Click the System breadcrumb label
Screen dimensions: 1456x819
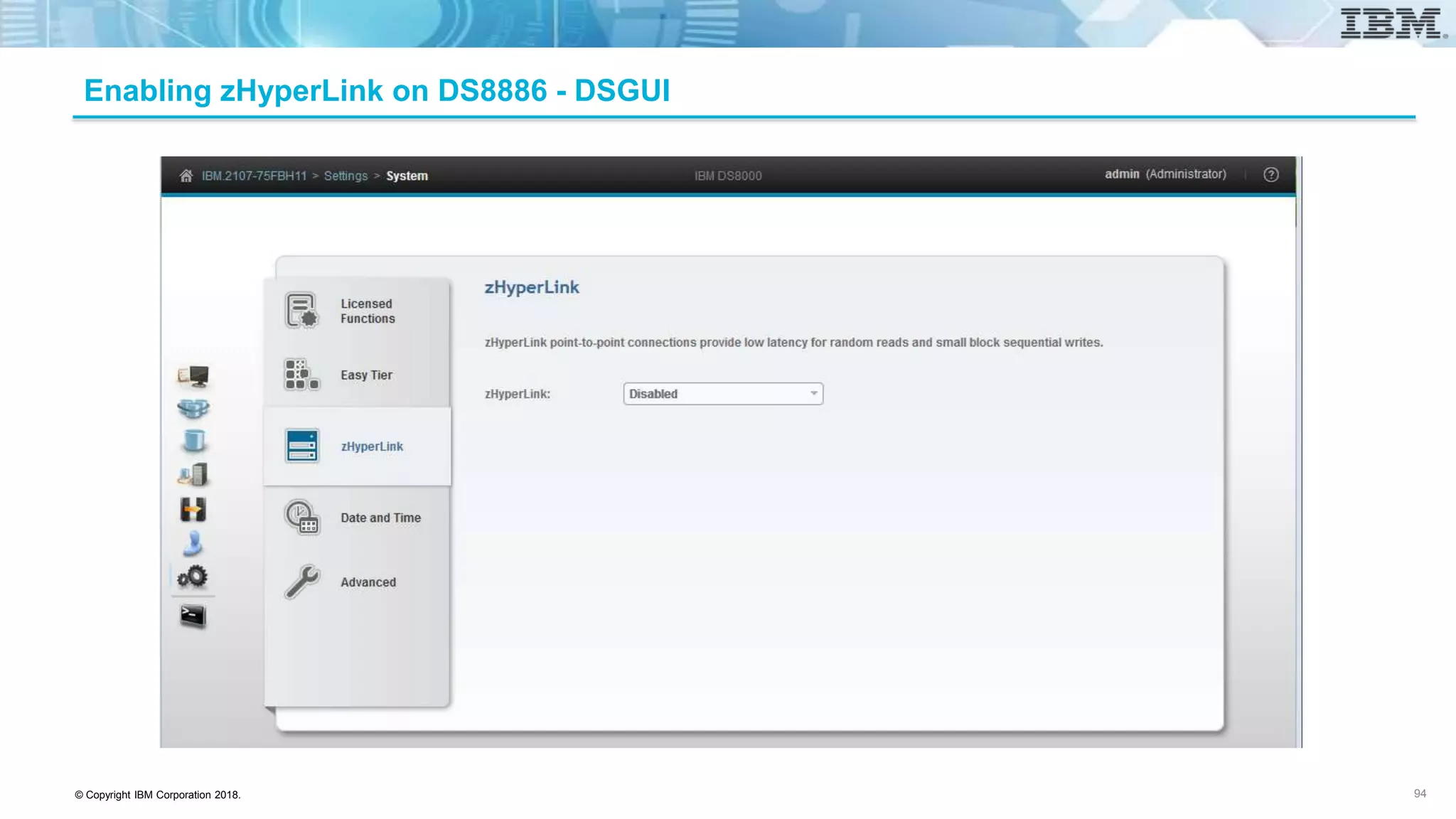(x=407, y=176)
